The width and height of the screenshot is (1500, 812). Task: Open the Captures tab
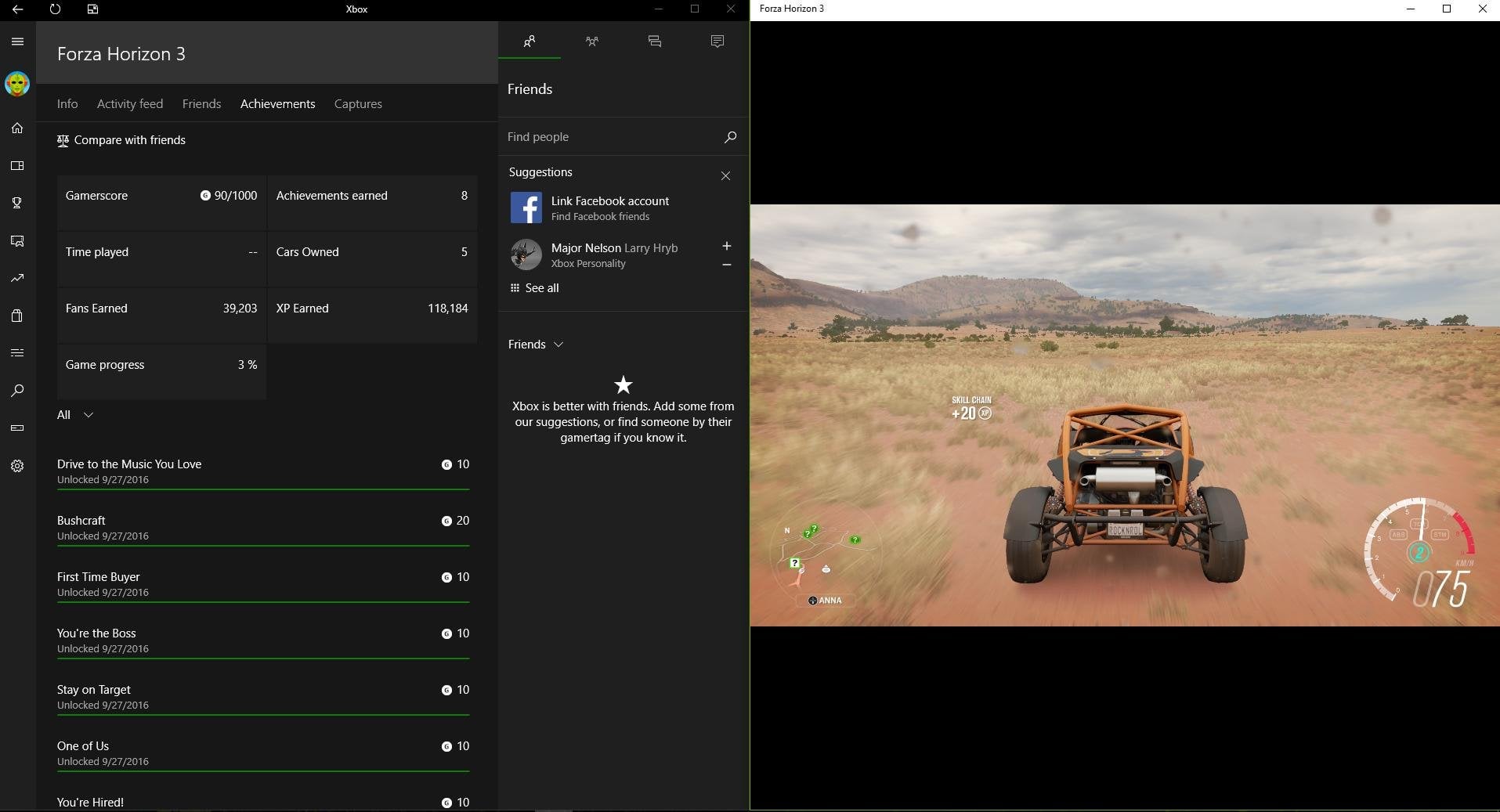[x=358, y=104]
